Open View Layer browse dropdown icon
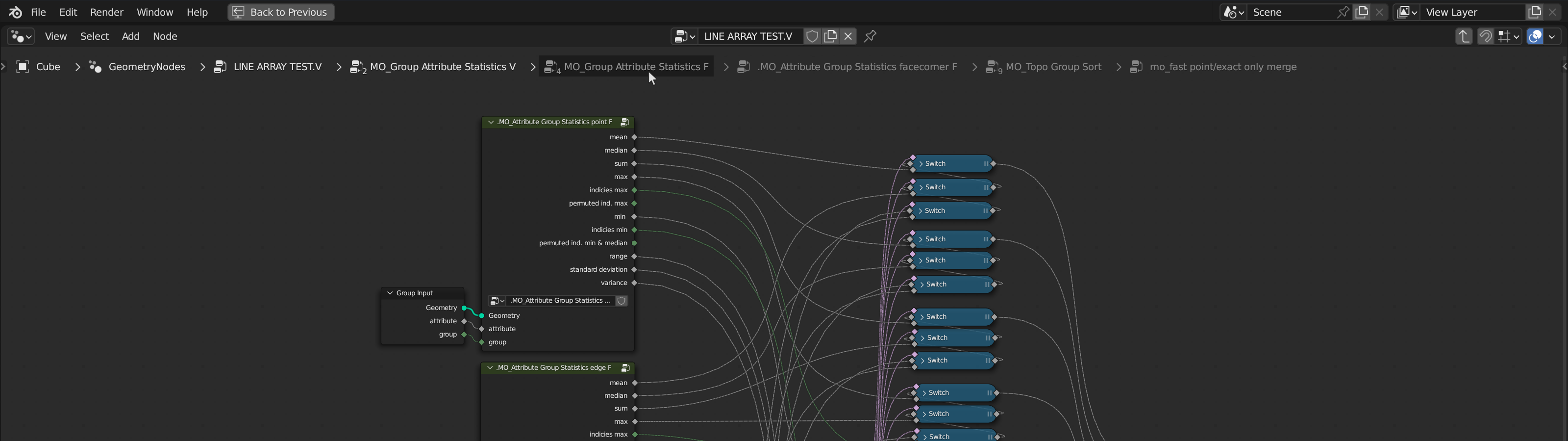 tap(1407, 12)
